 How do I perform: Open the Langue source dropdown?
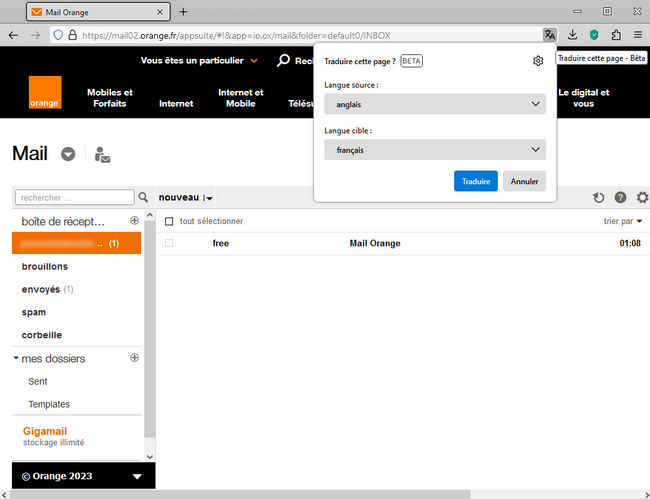point(435,104)
